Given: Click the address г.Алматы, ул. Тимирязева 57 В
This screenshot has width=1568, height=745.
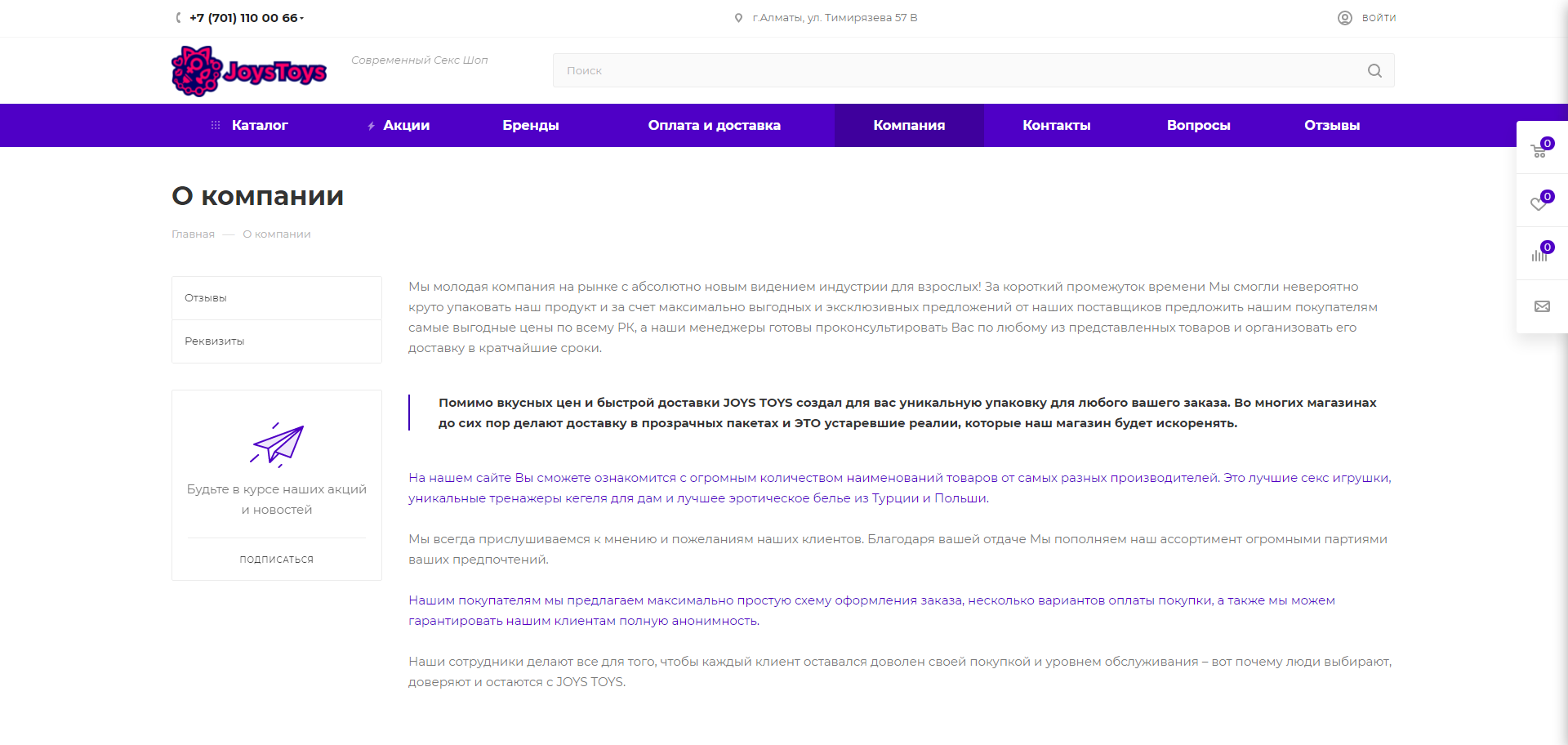Looking at the screenshot, I should pyautogui.click(x=835, y=18).
